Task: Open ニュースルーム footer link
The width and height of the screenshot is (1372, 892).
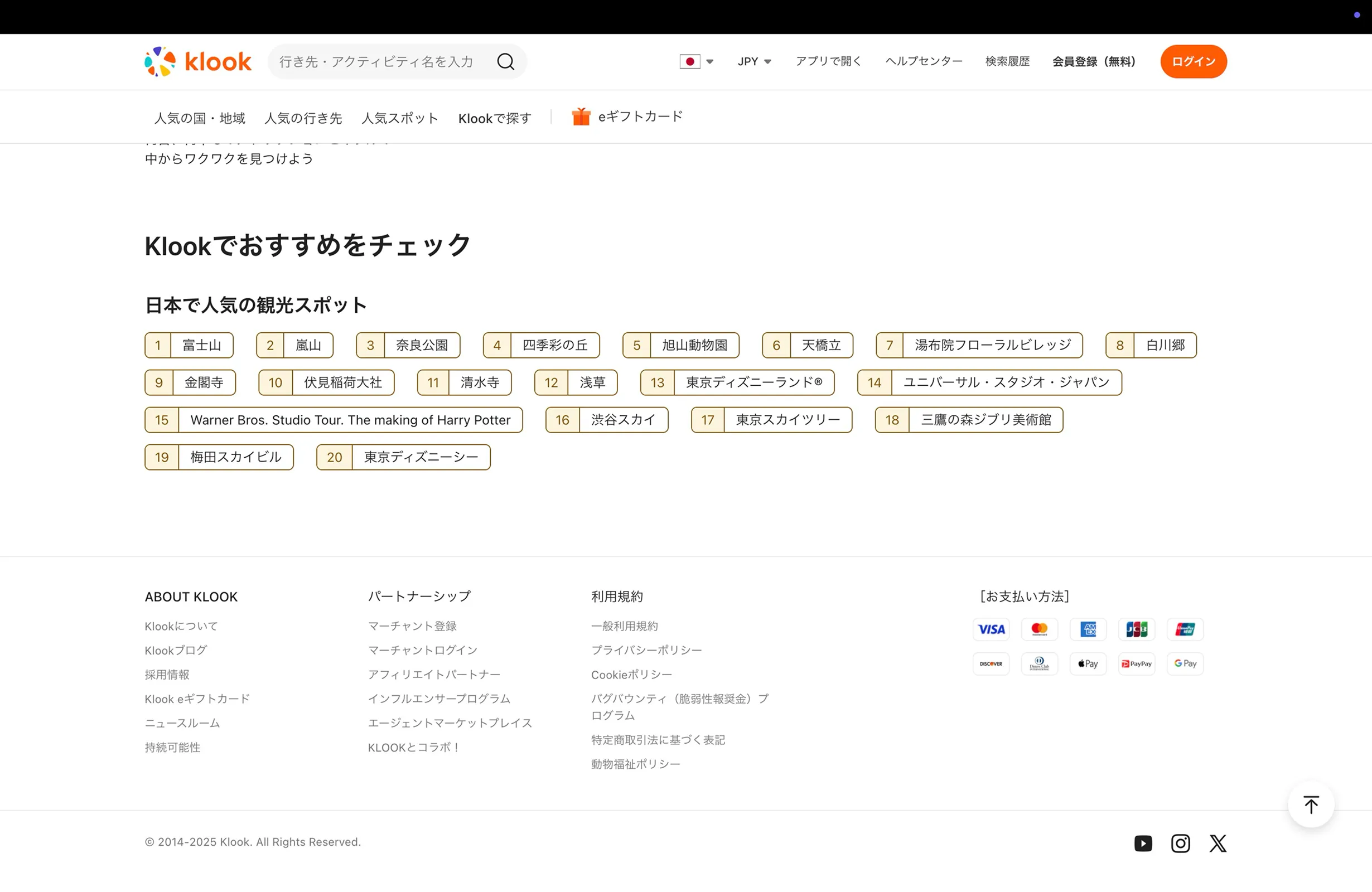Action: pyautogui.click(x=182, y=723)
